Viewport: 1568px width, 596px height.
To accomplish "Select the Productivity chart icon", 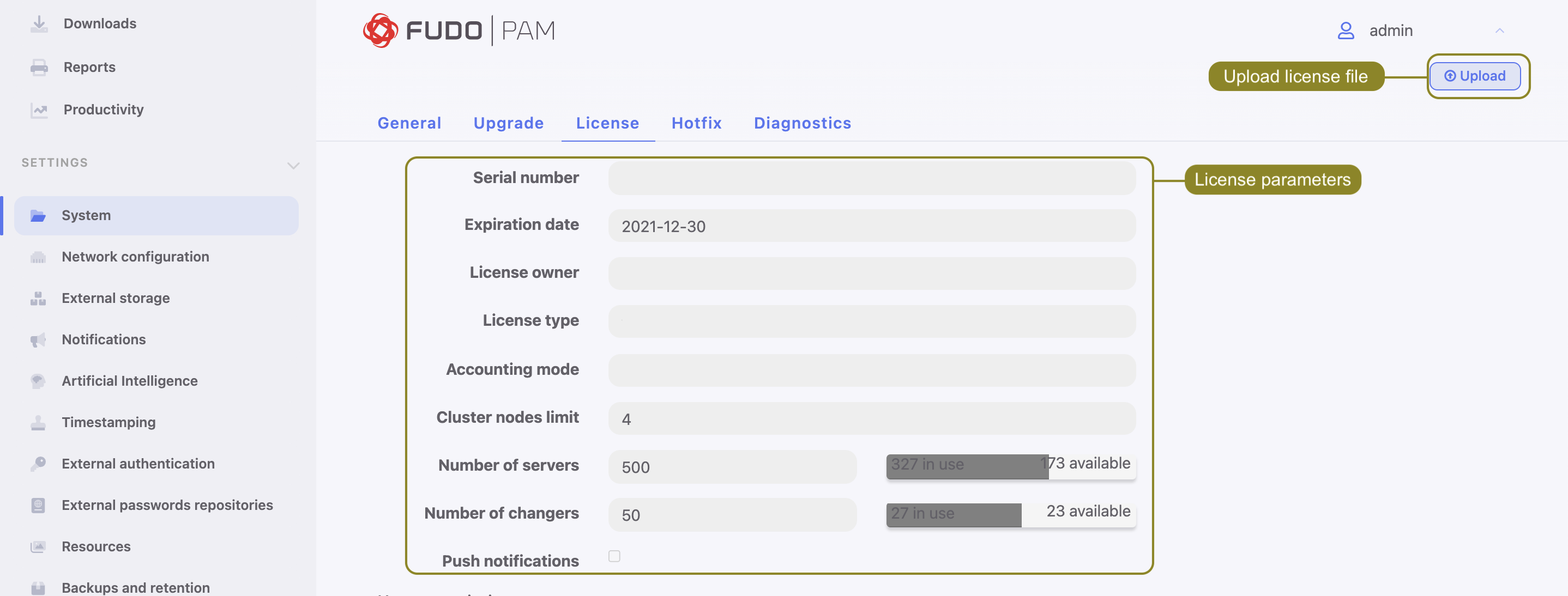I will (x=39, y=110).
